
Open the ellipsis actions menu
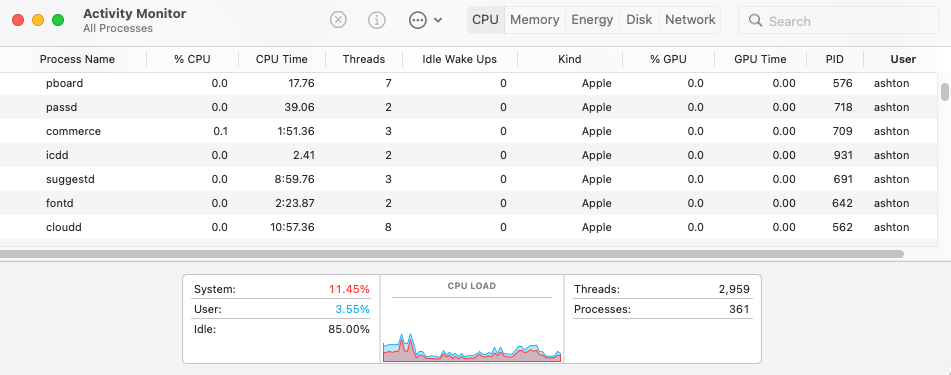point(425,20)
